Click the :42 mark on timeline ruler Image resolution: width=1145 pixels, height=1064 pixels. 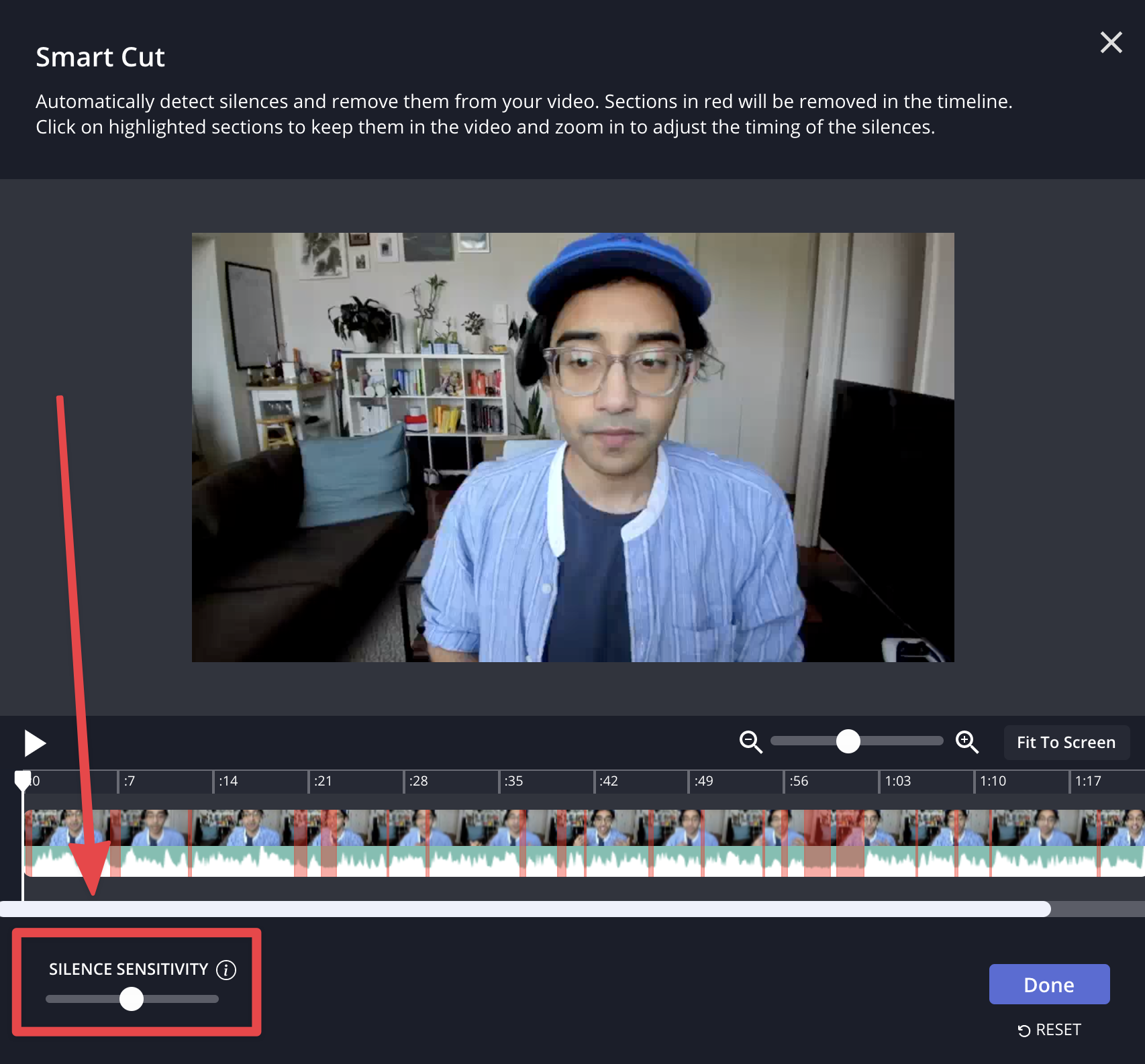(608, 781)
